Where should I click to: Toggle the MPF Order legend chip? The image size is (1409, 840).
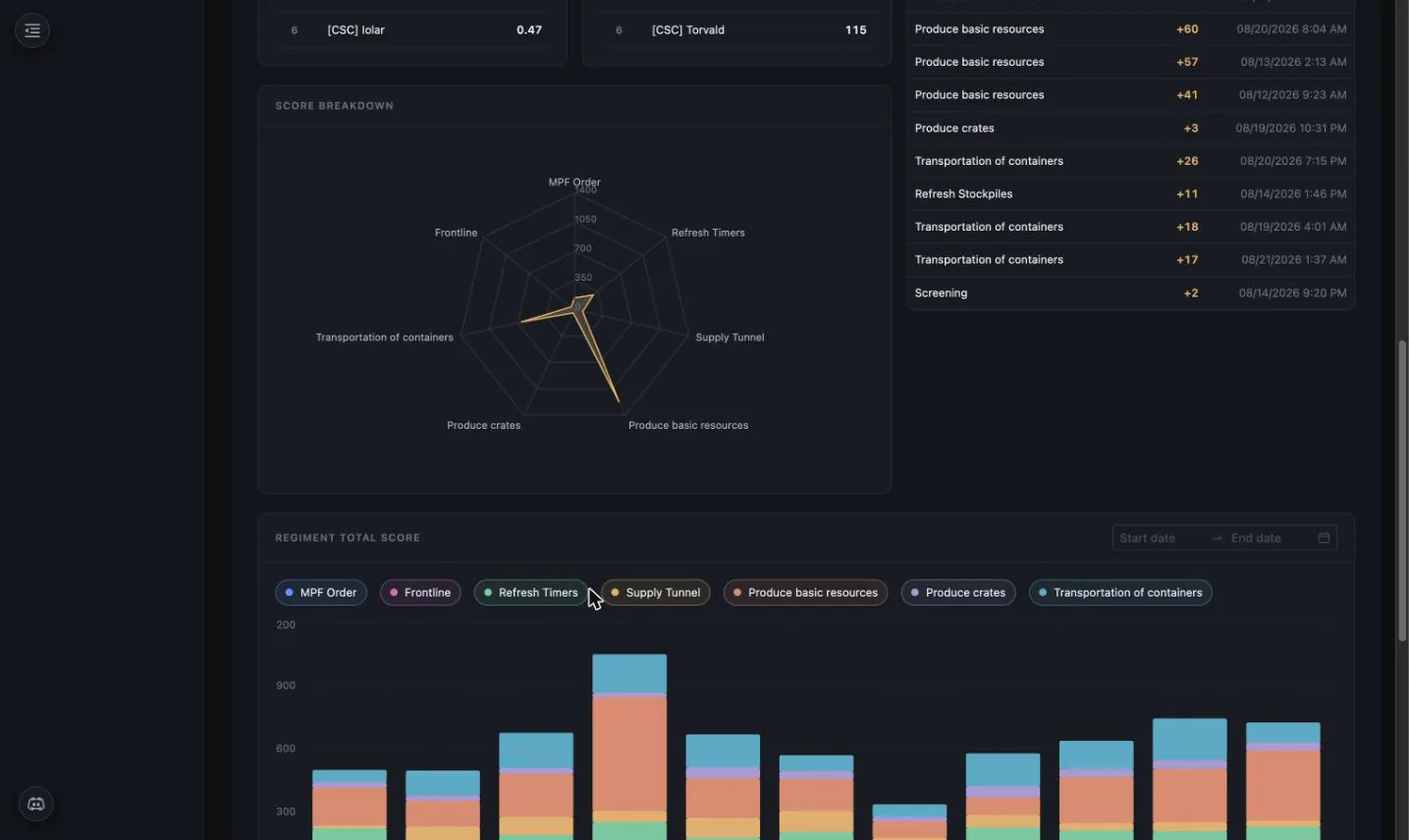click(x=321, y=593)
